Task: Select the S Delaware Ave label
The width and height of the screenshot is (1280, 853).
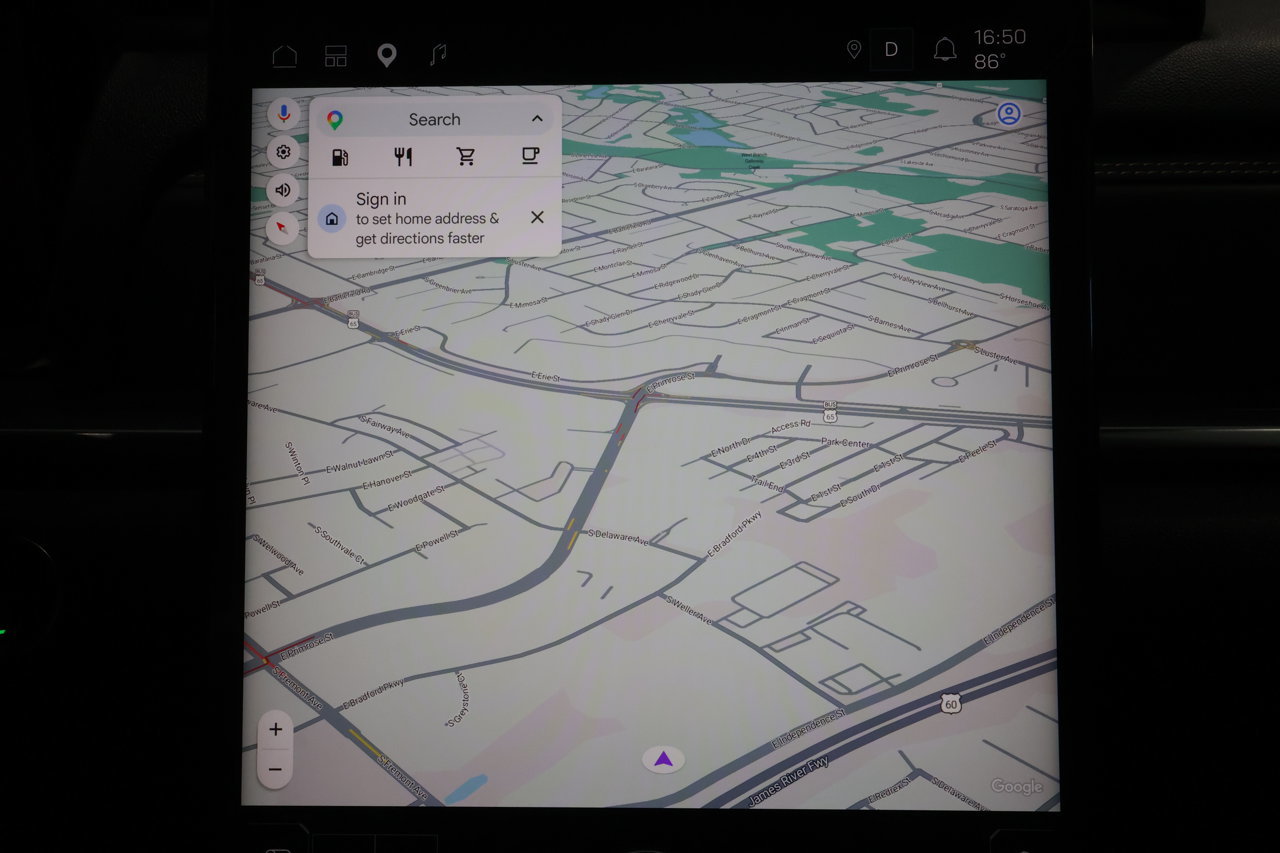Action: pos(617,537)
